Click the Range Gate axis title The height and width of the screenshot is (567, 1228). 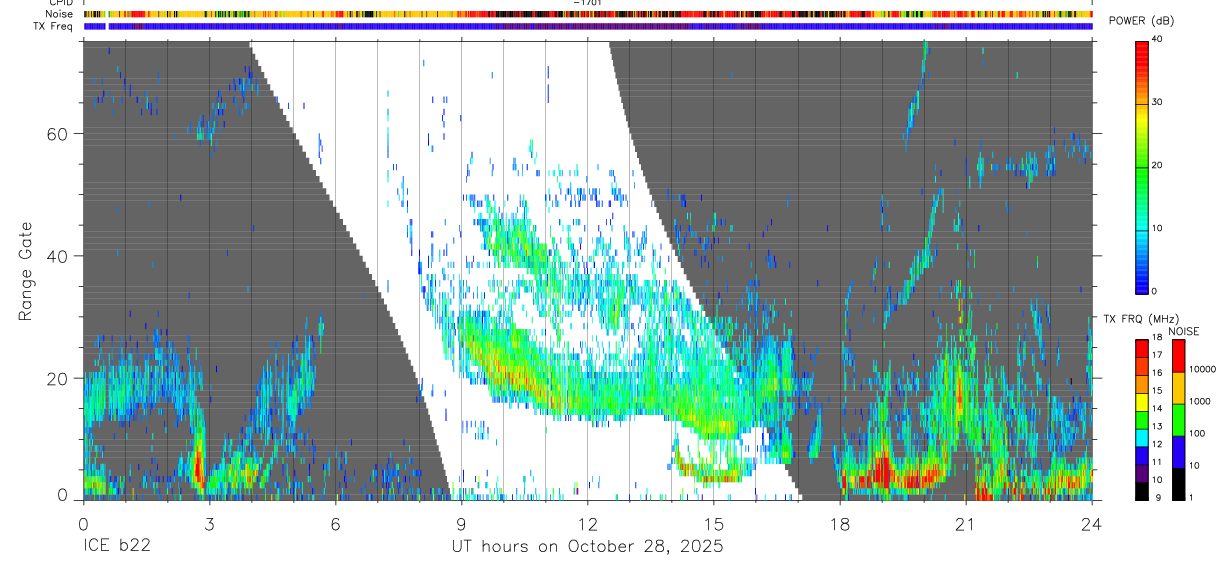(x=24, y=271)
